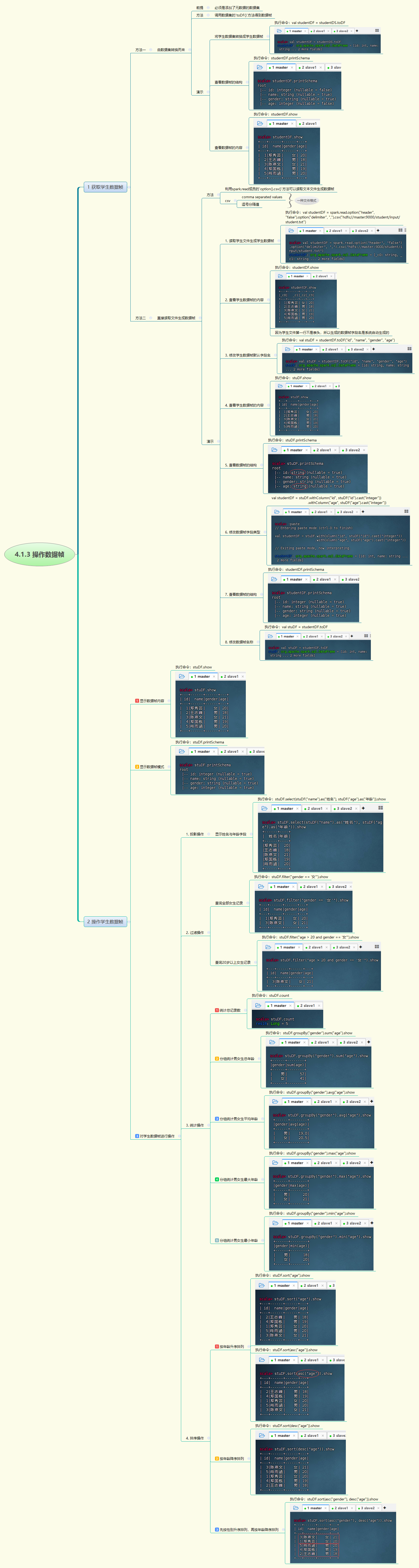Collapse the 2. 过滤操作 node
Image resolution: width=419 pixels, height=1568 pixels.
pos(208,933)
